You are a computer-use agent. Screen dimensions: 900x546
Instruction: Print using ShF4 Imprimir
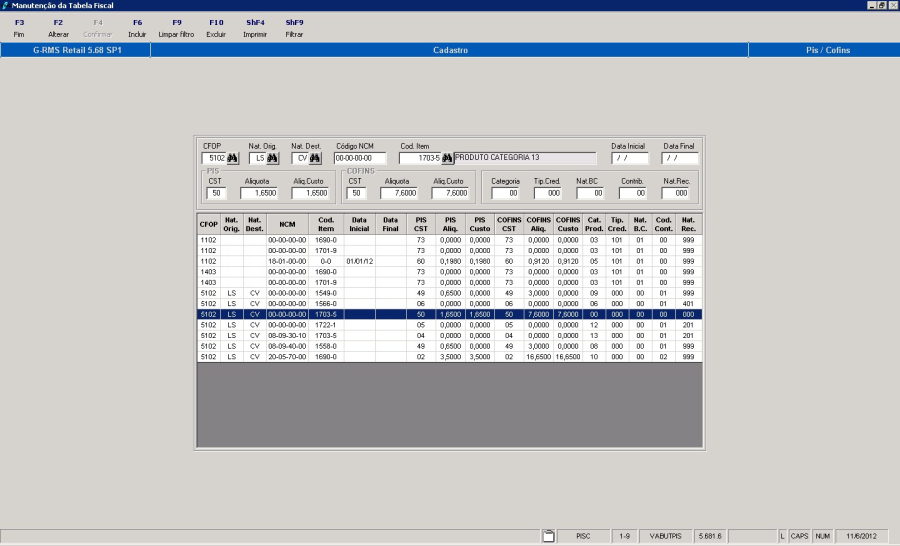(255, 28)
